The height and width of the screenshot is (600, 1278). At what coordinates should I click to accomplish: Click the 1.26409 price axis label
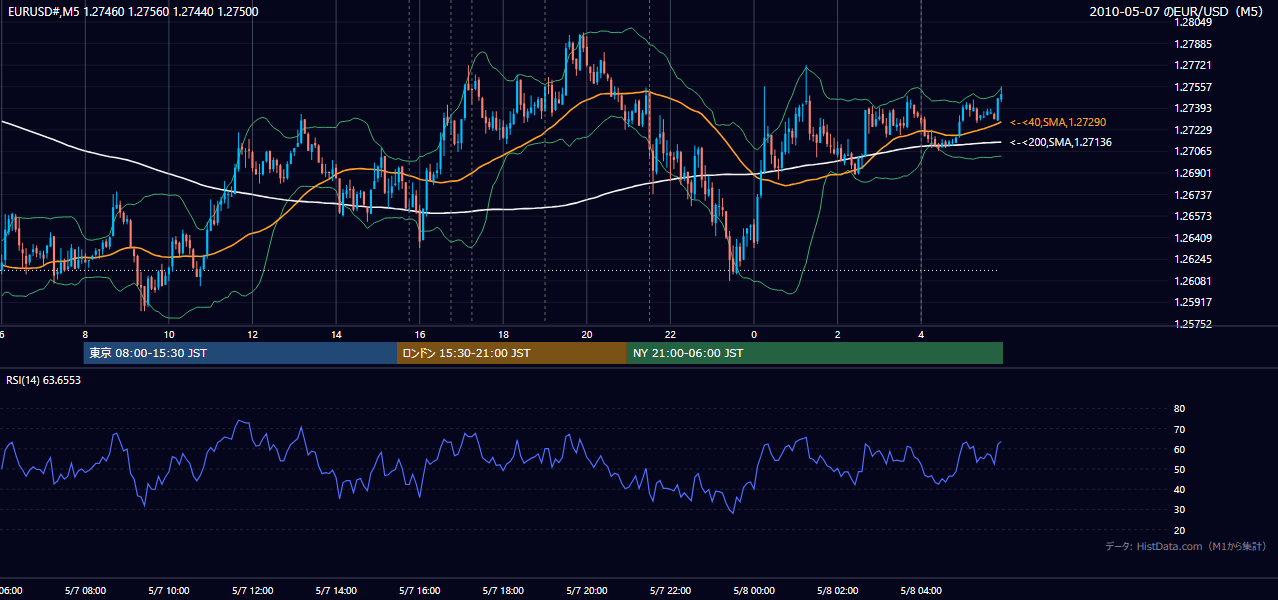coord(1192,238)
